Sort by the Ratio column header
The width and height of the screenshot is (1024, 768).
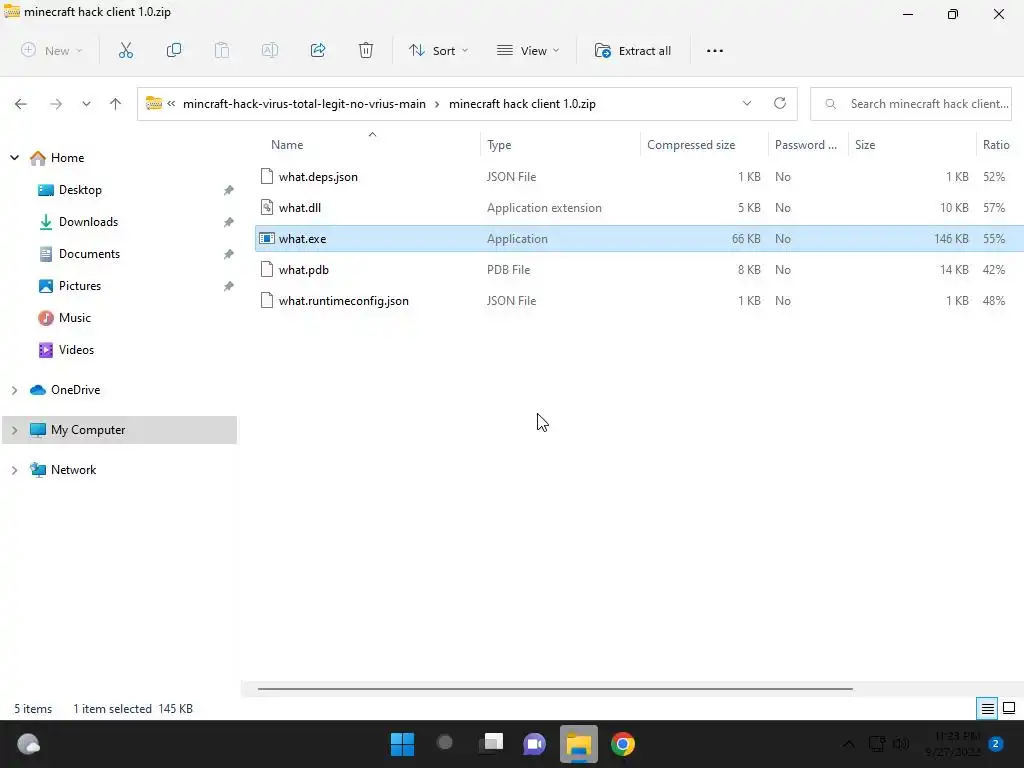coord(999,145)
